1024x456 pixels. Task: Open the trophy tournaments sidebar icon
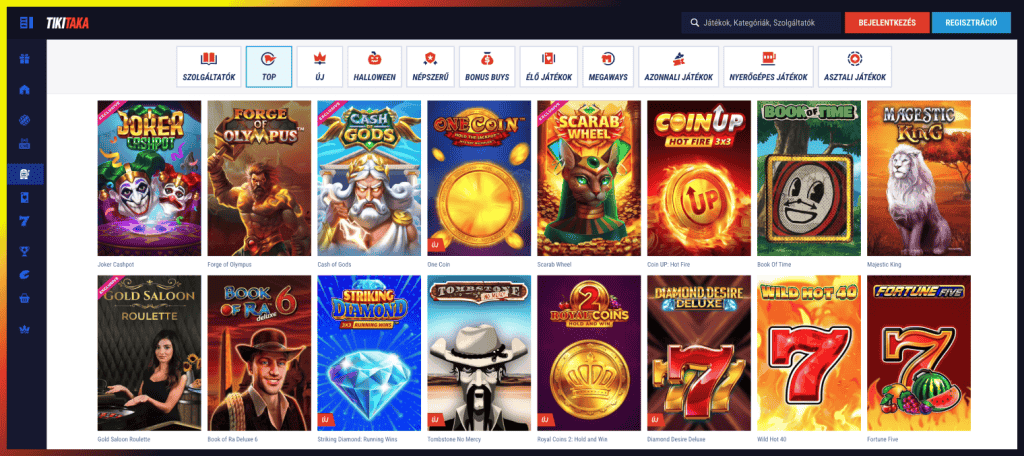point(25,251)
